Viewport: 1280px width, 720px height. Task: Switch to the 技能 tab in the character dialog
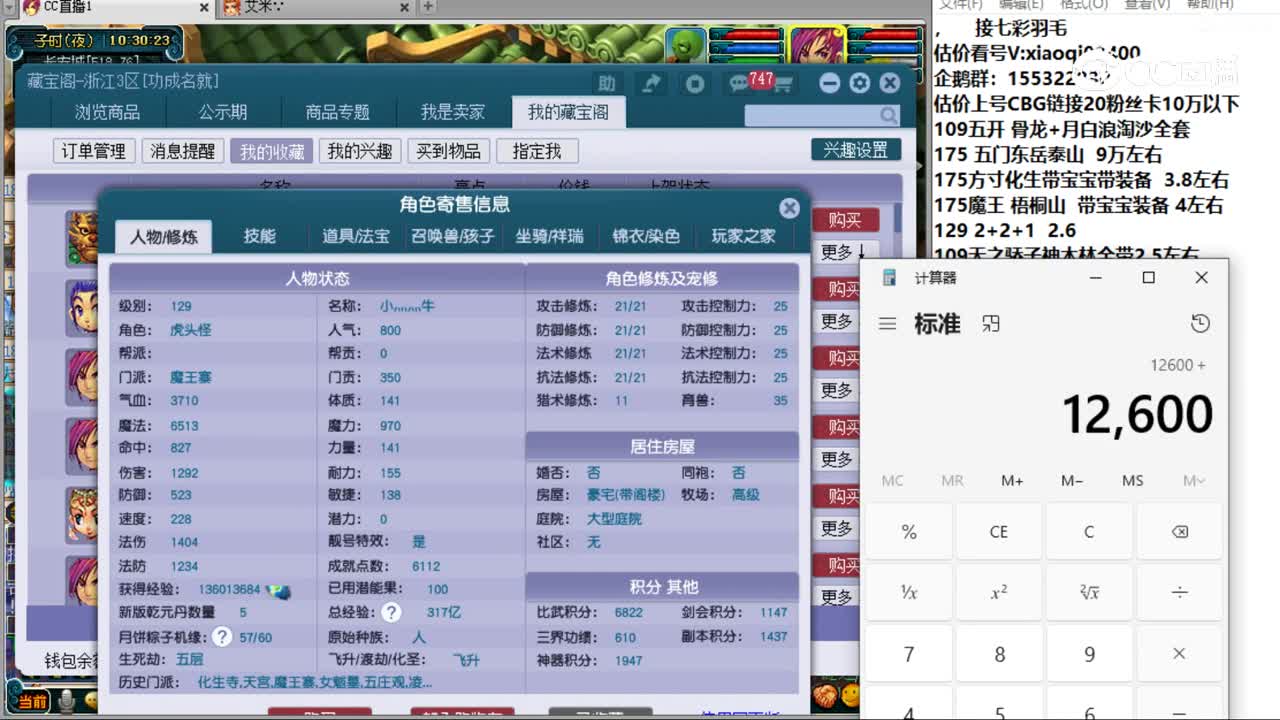click(x=262, y=237)
